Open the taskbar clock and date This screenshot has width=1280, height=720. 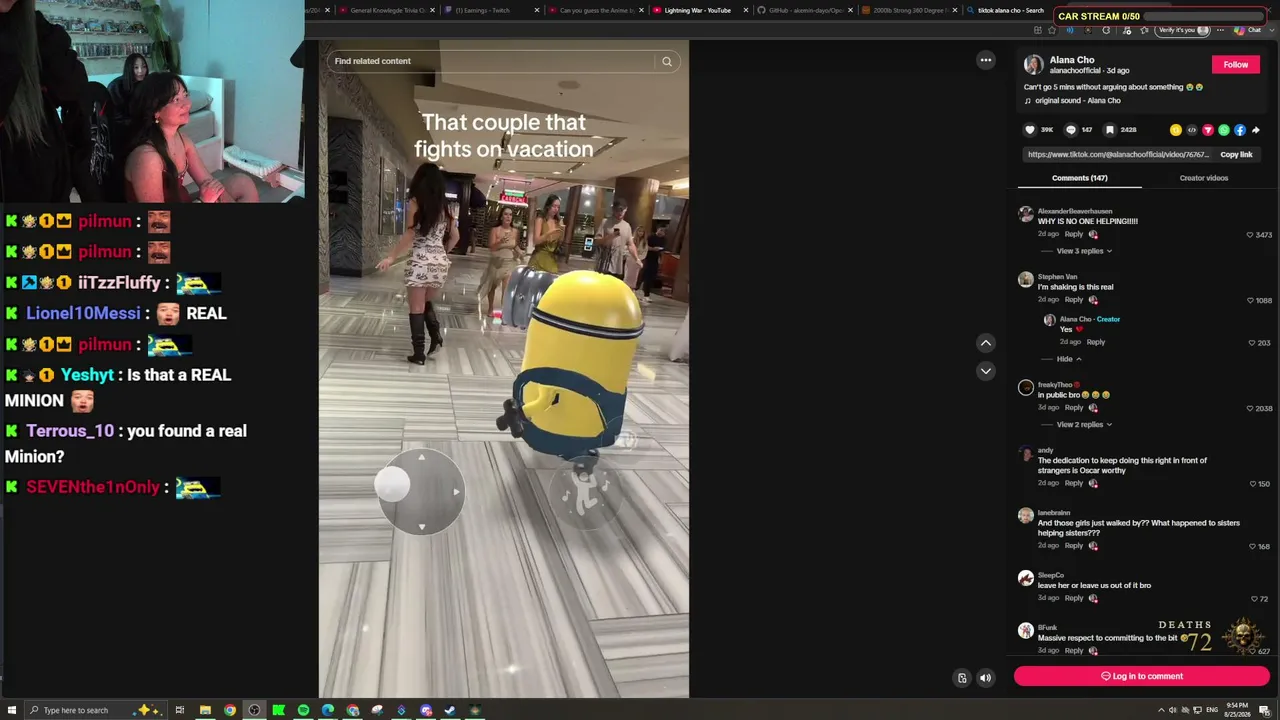coord(1237,710)
